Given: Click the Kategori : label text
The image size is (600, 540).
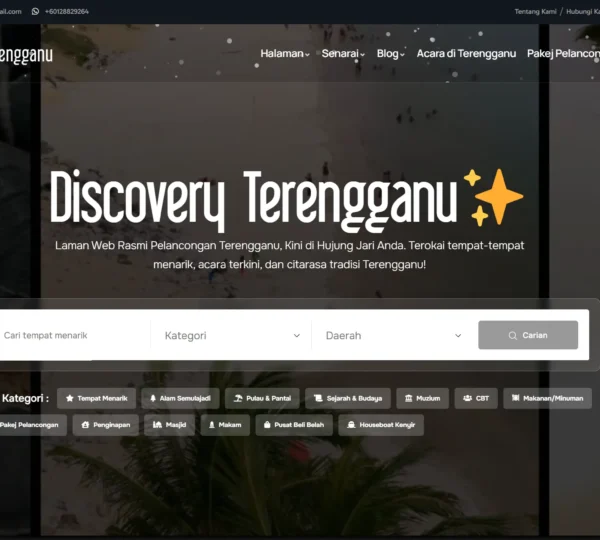Looking at the screenshot, I should 25,398.
